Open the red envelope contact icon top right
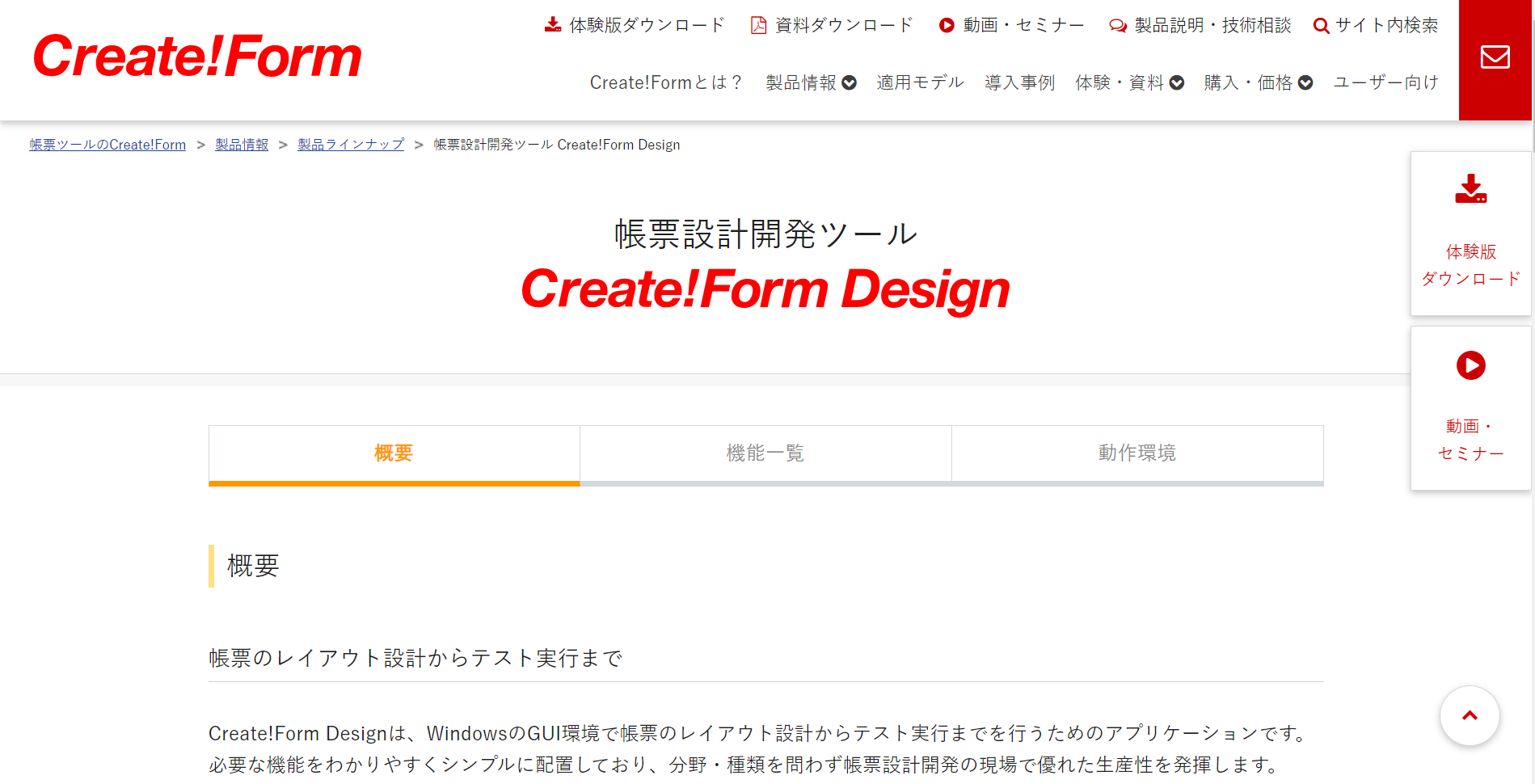Image resolution: width=1535 pixels, height=784 pixels. click(1495, 57)
